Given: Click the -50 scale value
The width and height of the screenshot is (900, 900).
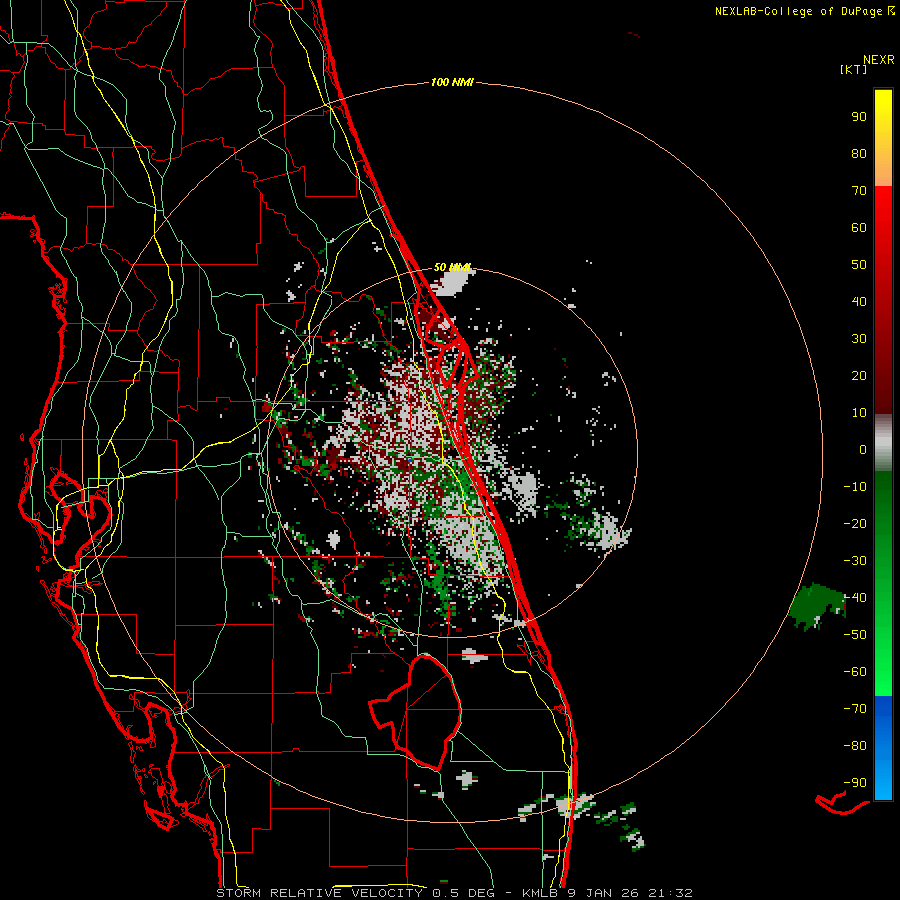Looking at the screenshot, I should point(855,634).
